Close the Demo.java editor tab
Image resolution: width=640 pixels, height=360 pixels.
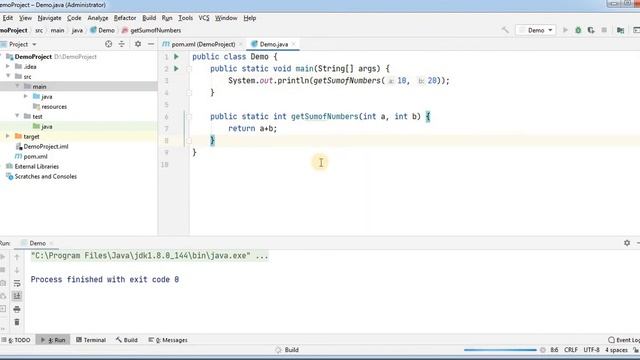click(294, 44)
